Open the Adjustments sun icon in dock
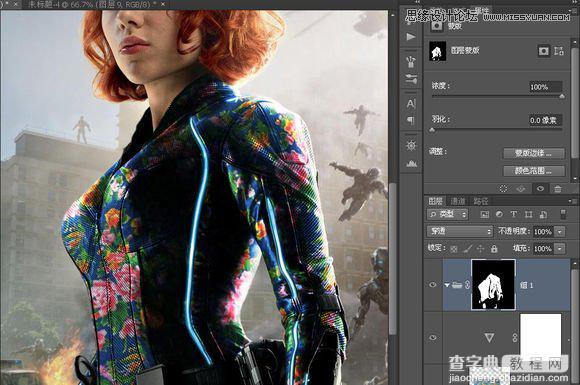 click(x=411, y=145)
